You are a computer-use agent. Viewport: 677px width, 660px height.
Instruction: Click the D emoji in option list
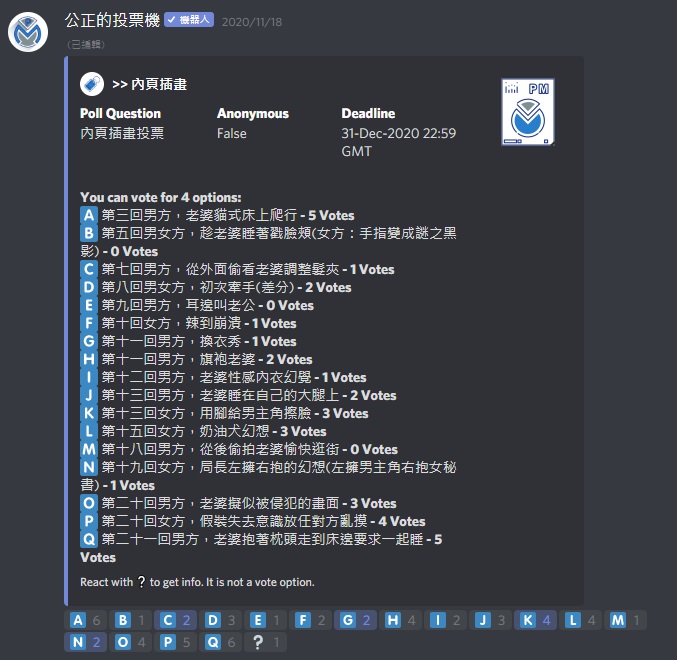(89, 287)
